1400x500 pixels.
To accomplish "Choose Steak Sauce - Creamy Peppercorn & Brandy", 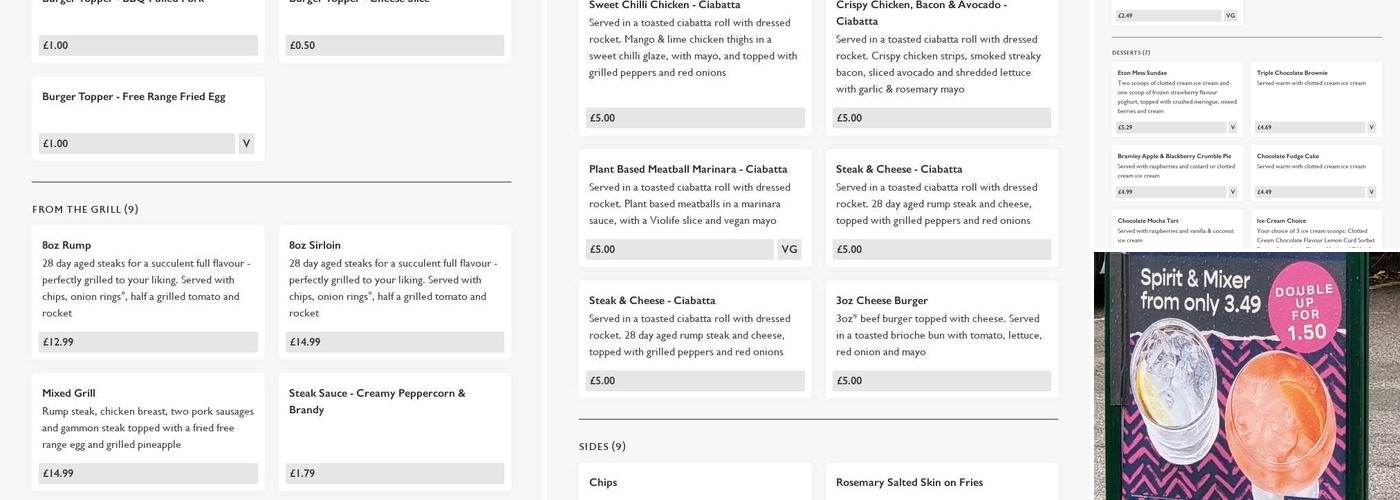I will click(377, 401).
